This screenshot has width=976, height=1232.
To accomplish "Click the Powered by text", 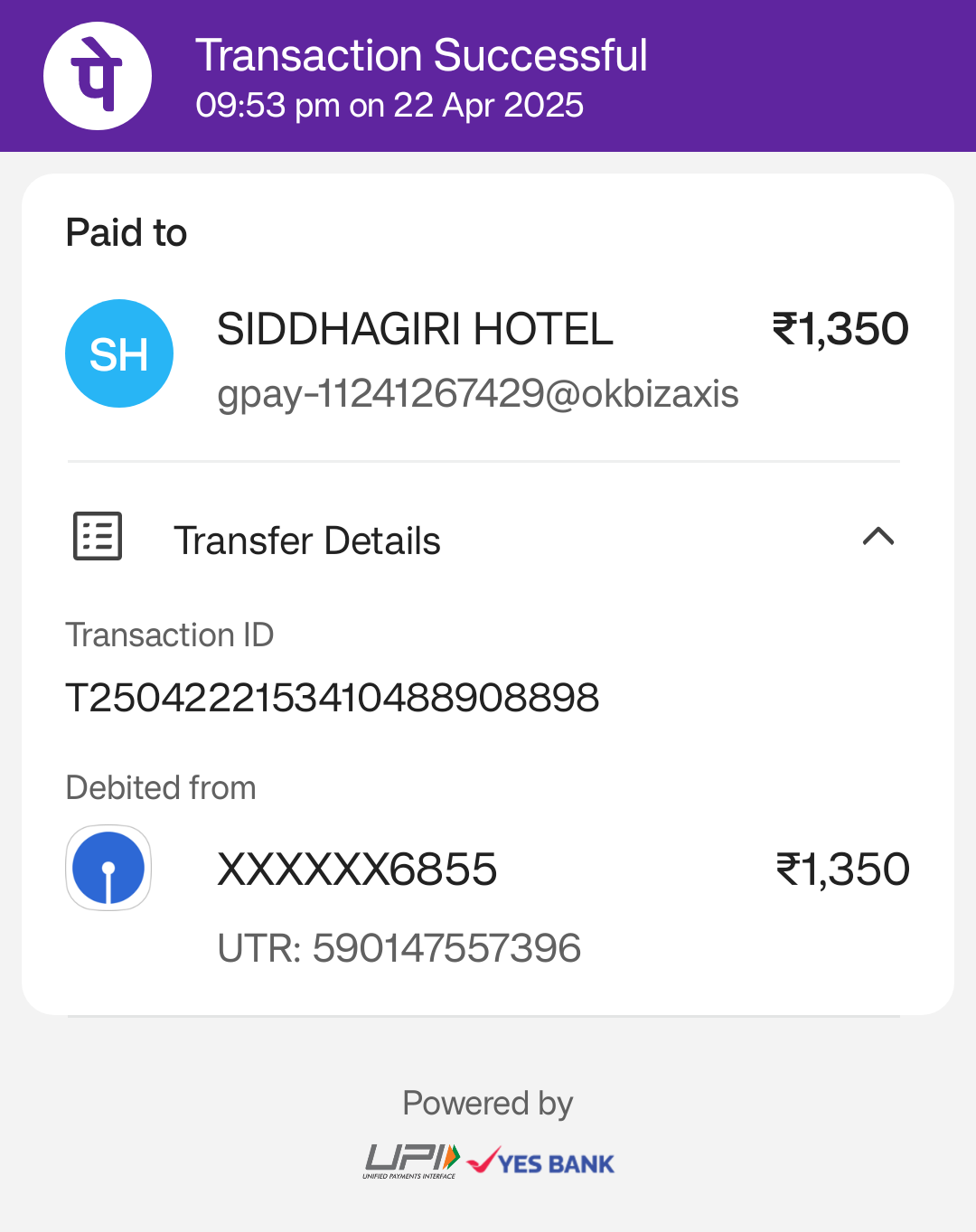I will tap(488, 1104).
